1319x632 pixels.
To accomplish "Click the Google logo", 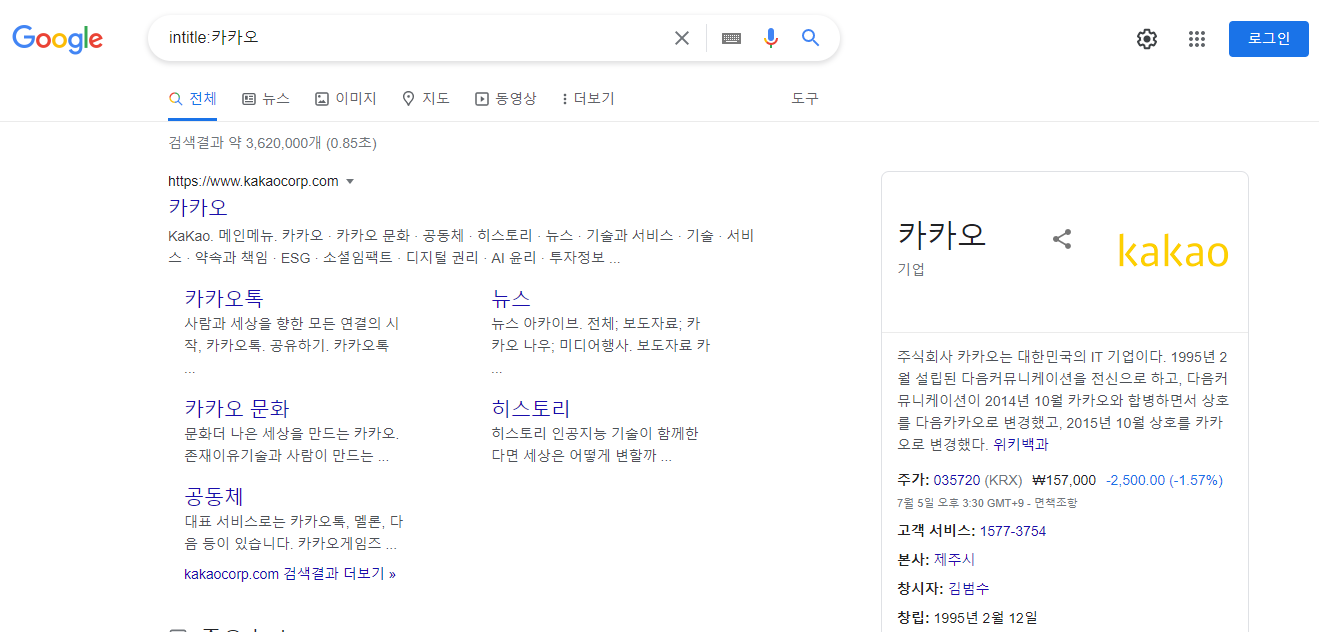I will [57, 39].
